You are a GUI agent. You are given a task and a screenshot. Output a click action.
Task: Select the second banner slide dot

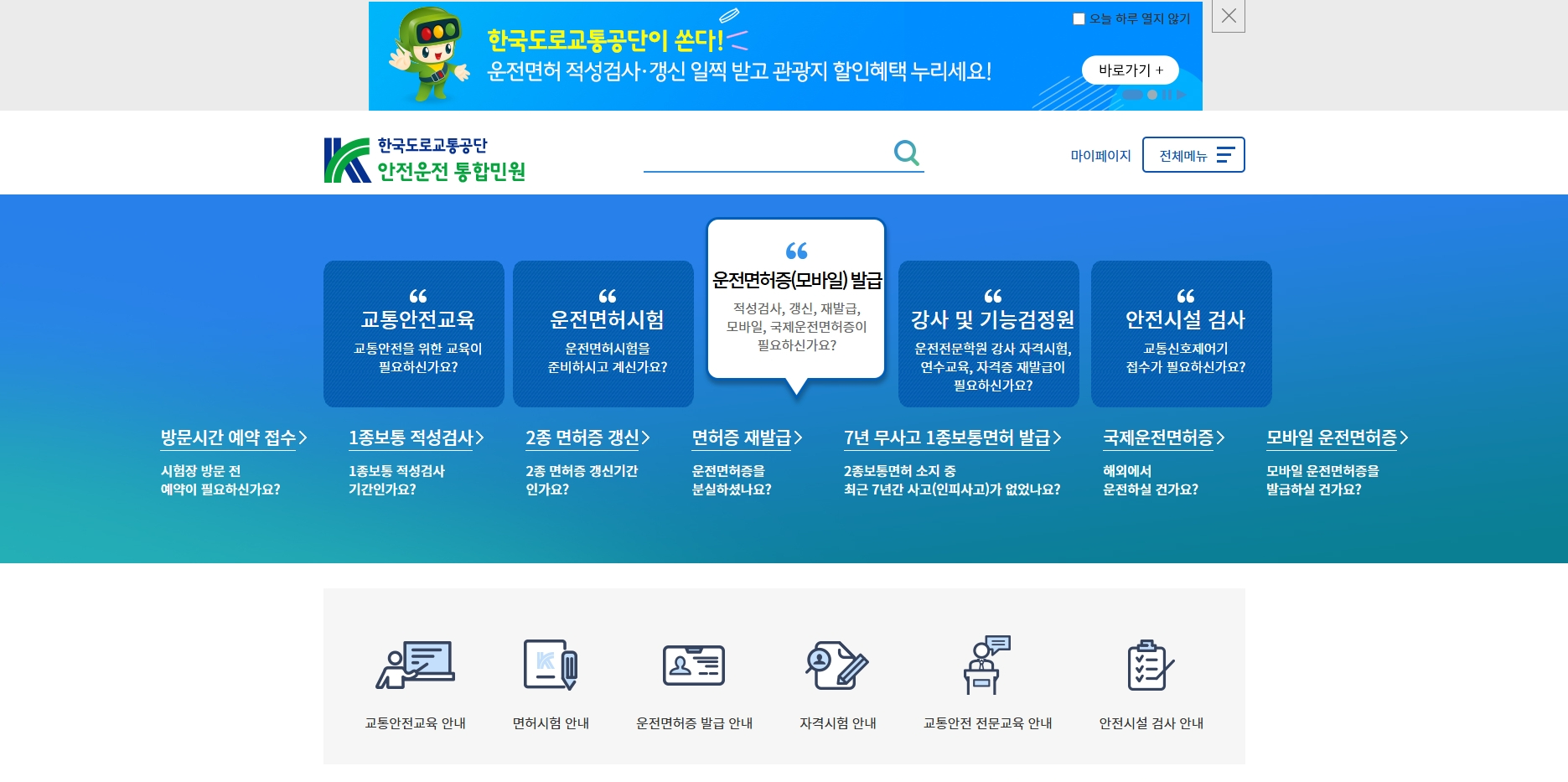coord(1152,95)
